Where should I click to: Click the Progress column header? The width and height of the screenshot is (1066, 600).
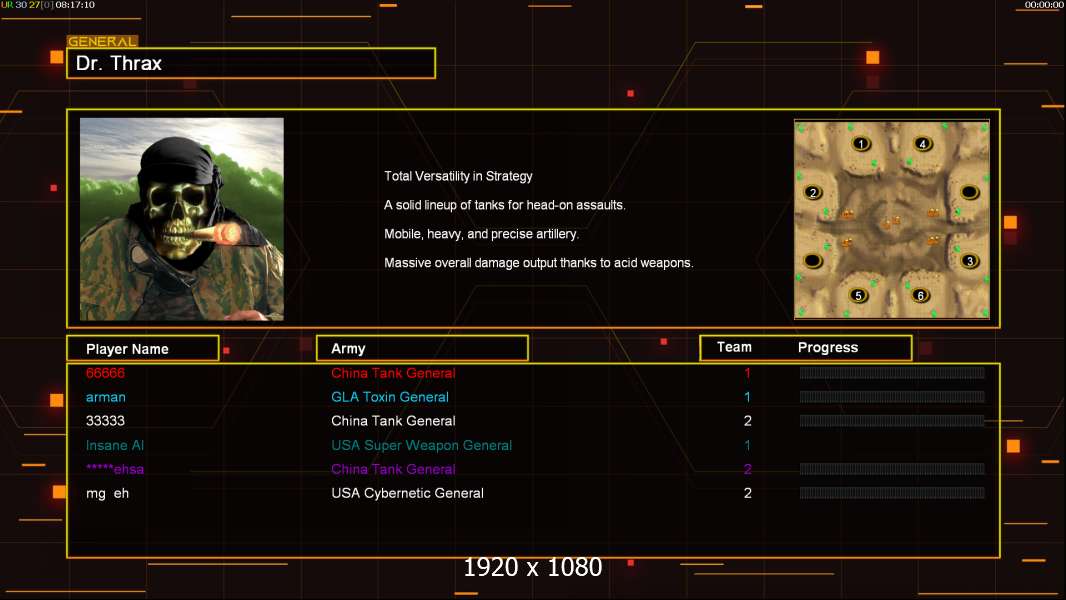click(x=828, y=347)
